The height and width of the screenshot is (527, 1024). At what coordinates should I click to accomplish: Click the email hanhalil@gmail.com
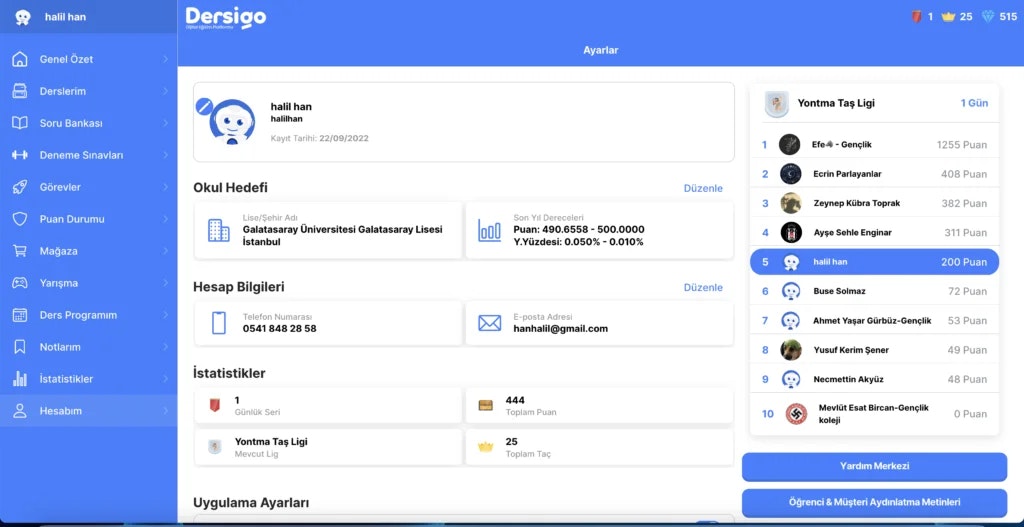560,329
